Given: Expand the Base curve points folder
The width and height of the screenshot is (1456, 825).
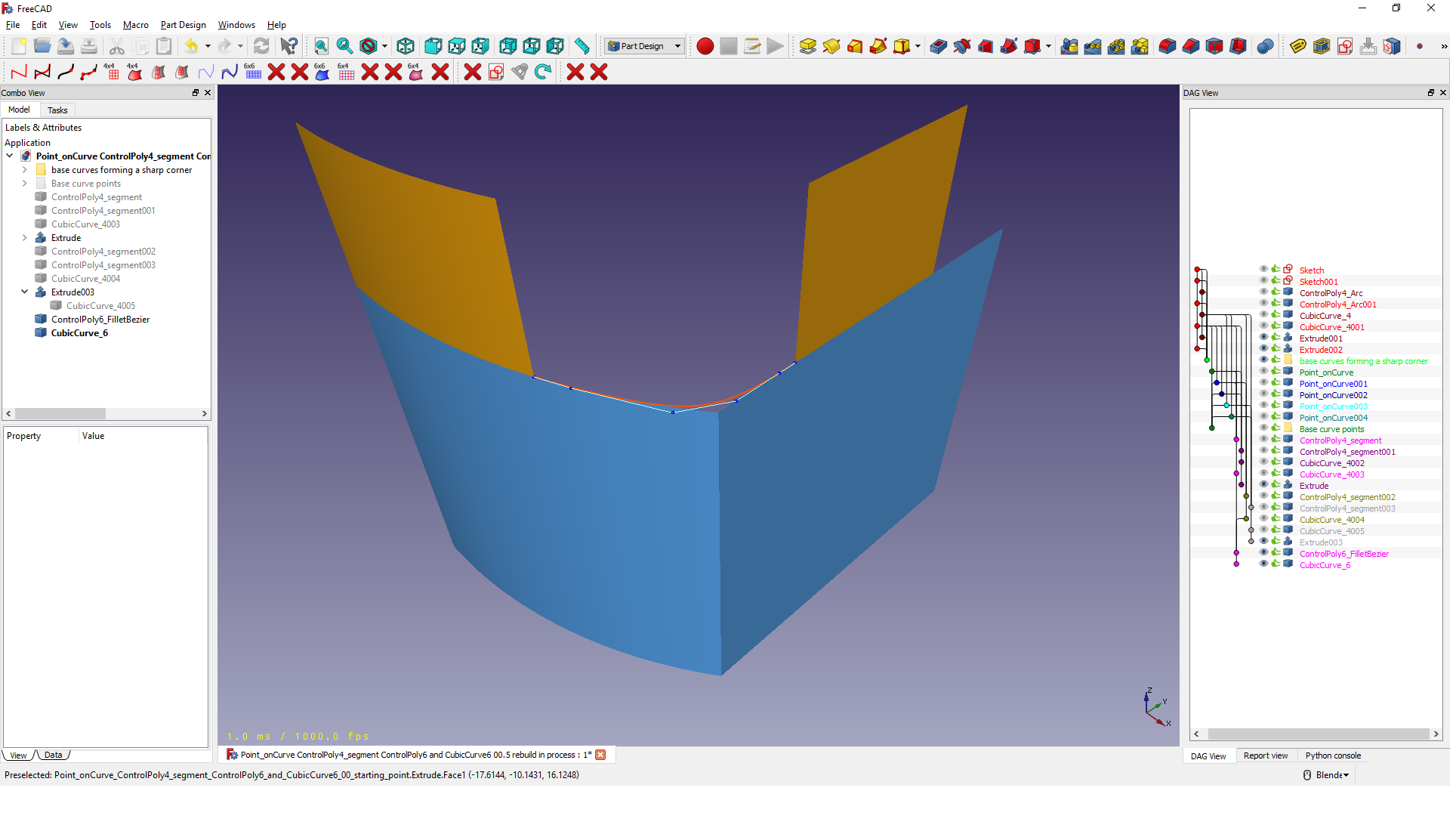Looking at the screenshot, I should (x=24, y=184).
